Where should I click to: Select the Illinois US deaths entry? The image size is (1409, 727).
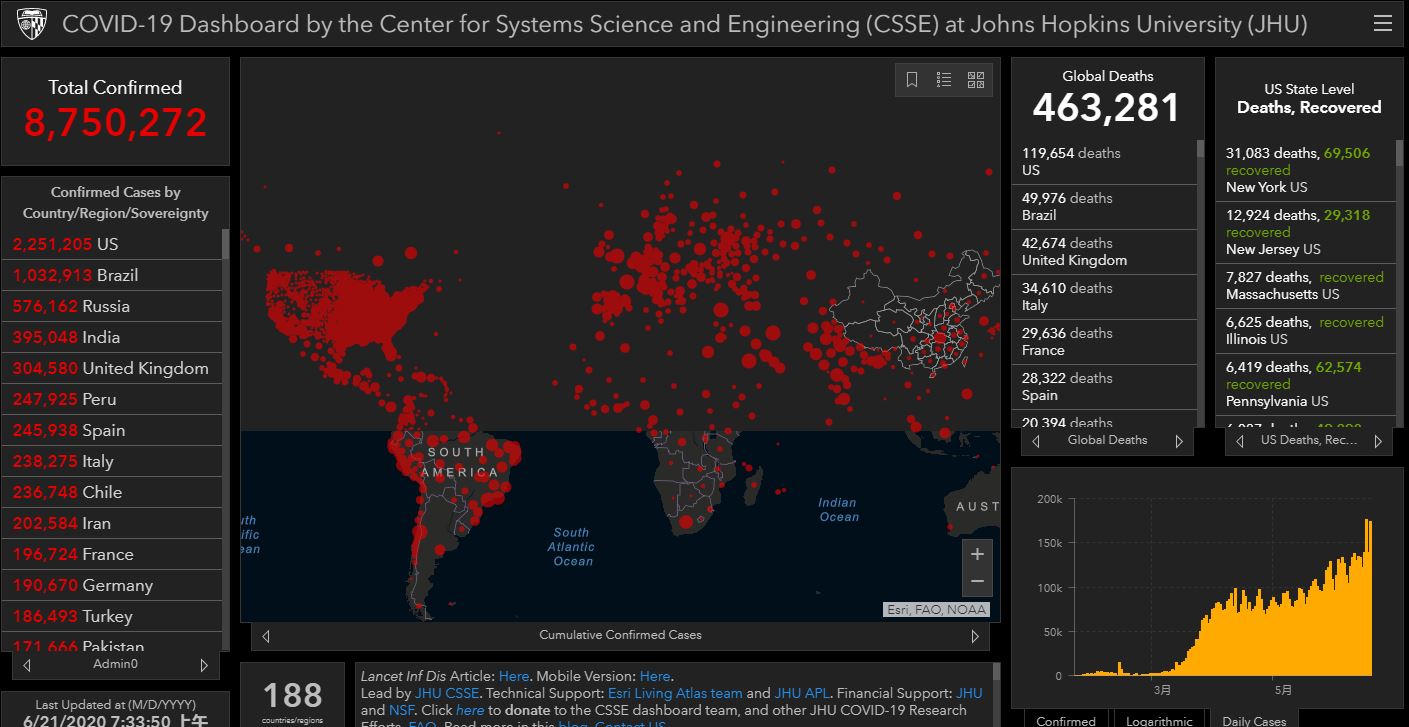[1308, 331]
